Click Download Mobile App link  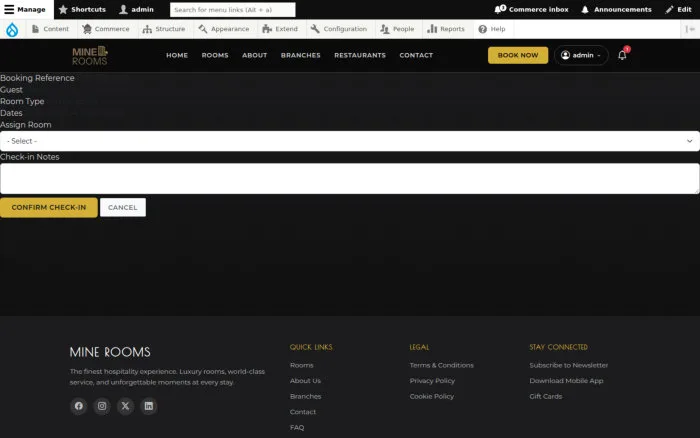pos(566,381)
